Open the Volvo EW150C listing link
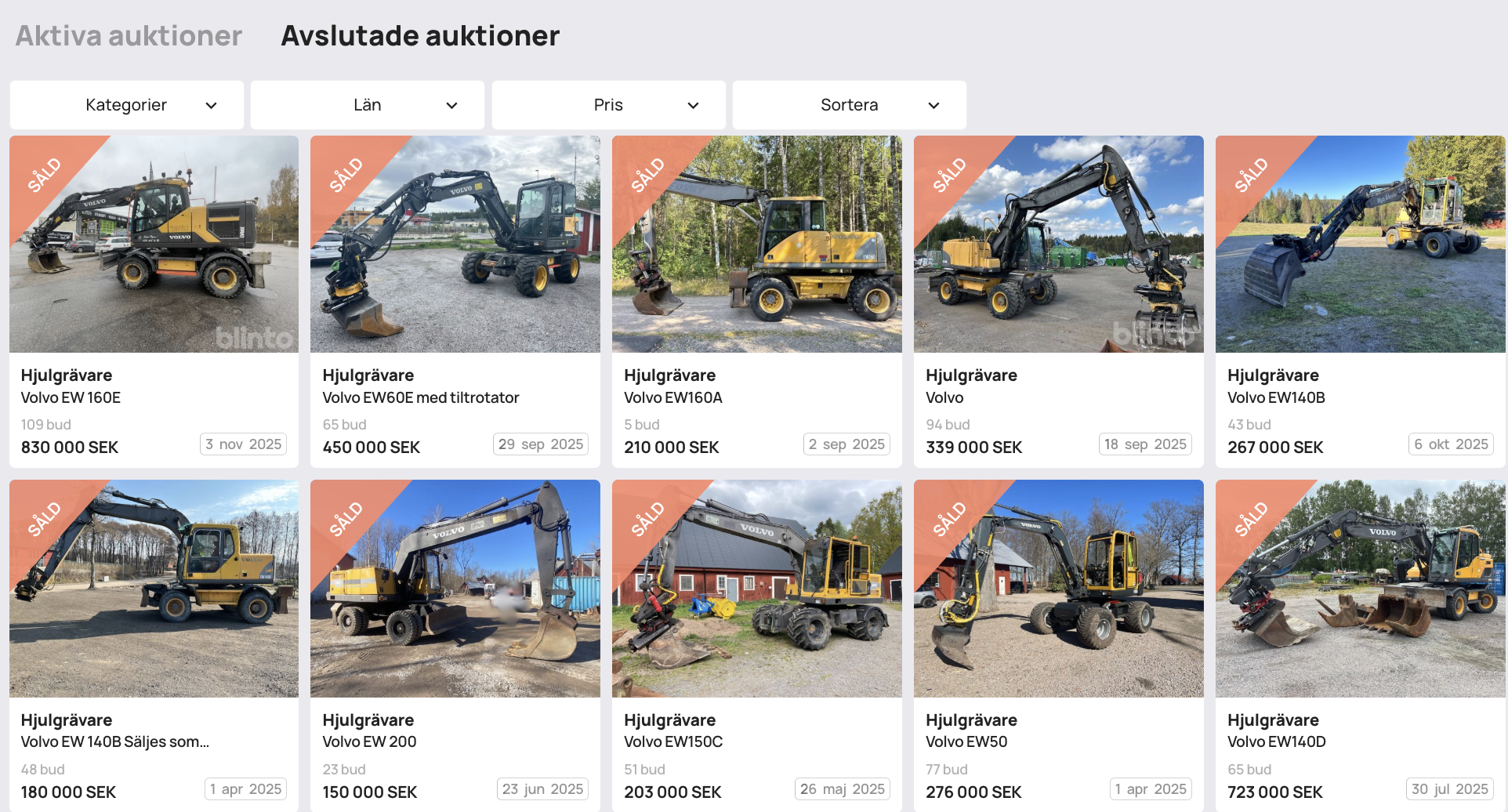 tap(673, 741)
